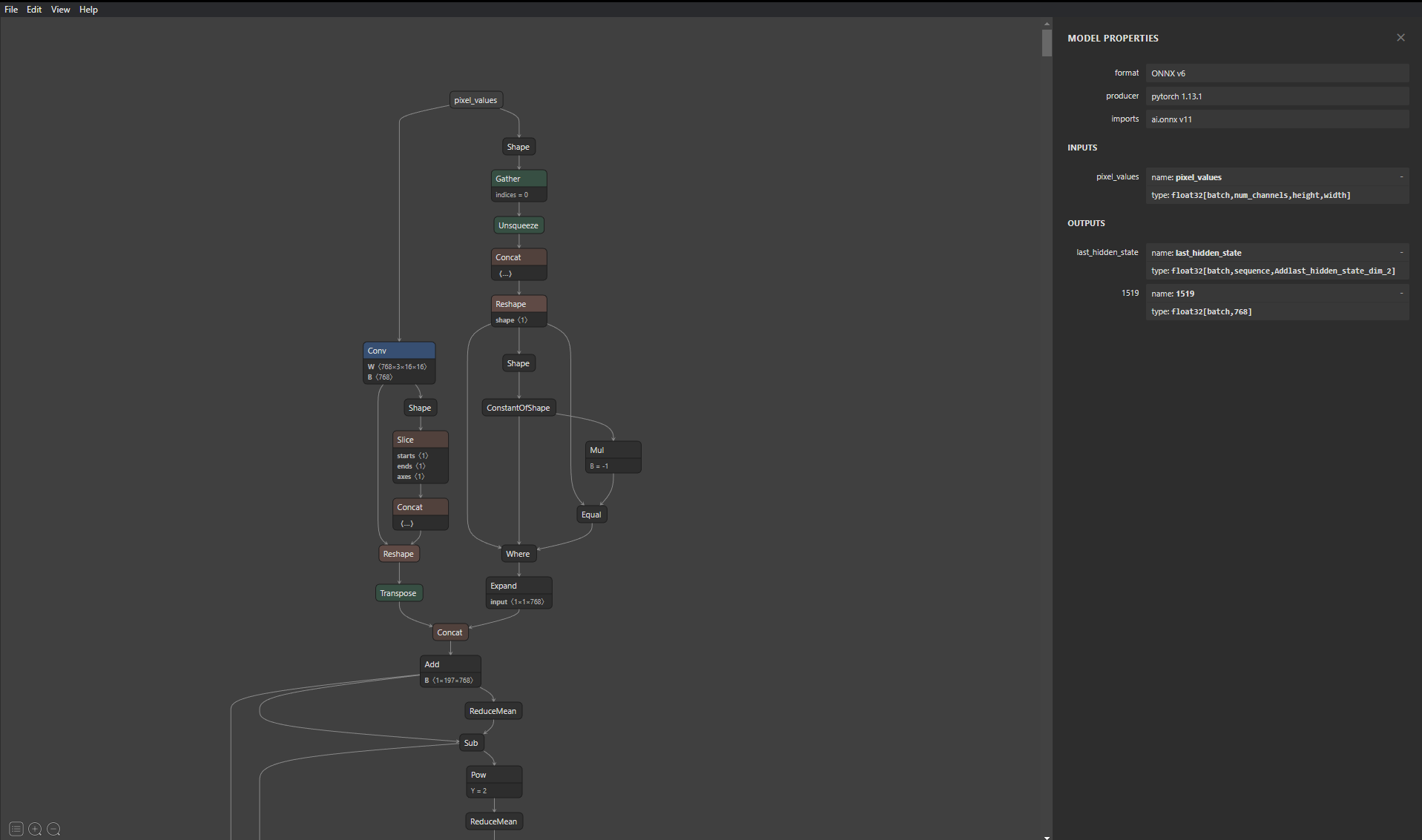
Task: Open the Help menu
Action: click(x=88, y=9)
